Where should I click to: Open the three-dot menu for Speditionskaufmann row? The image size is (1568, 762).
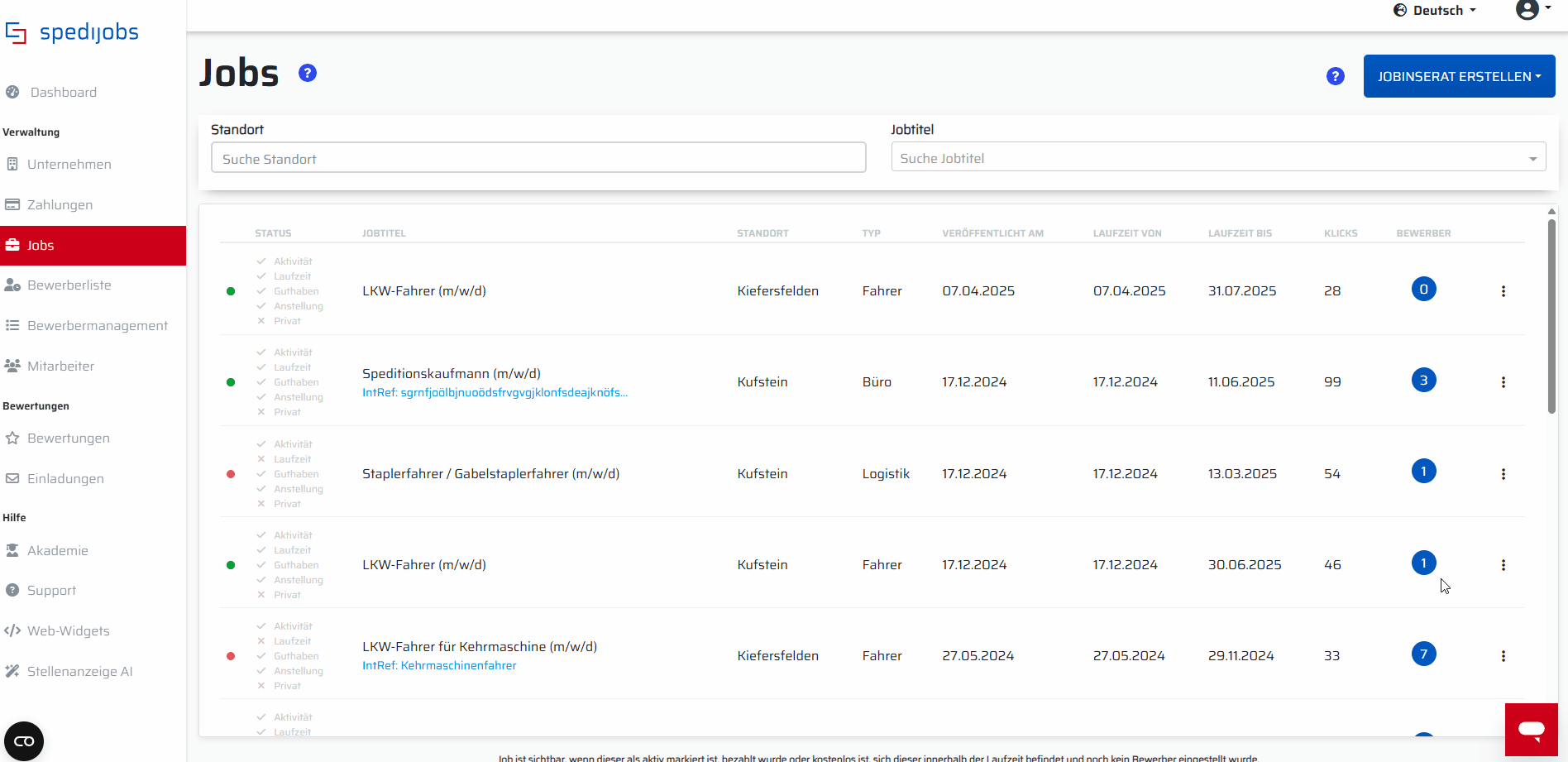click(1503, 382)
